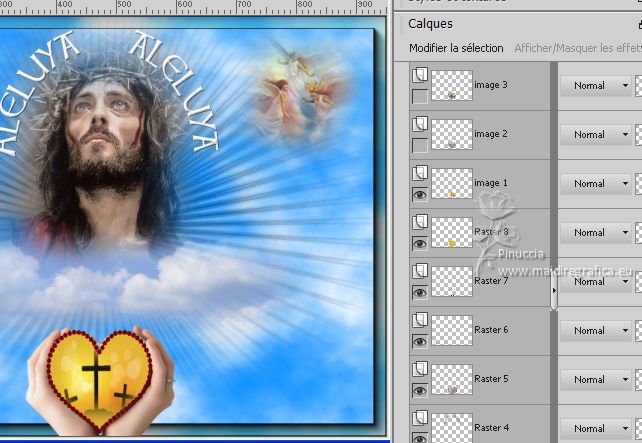642x443 pixels.
Task: Hide the Raster 6 layer
Action: pos(420,342)
